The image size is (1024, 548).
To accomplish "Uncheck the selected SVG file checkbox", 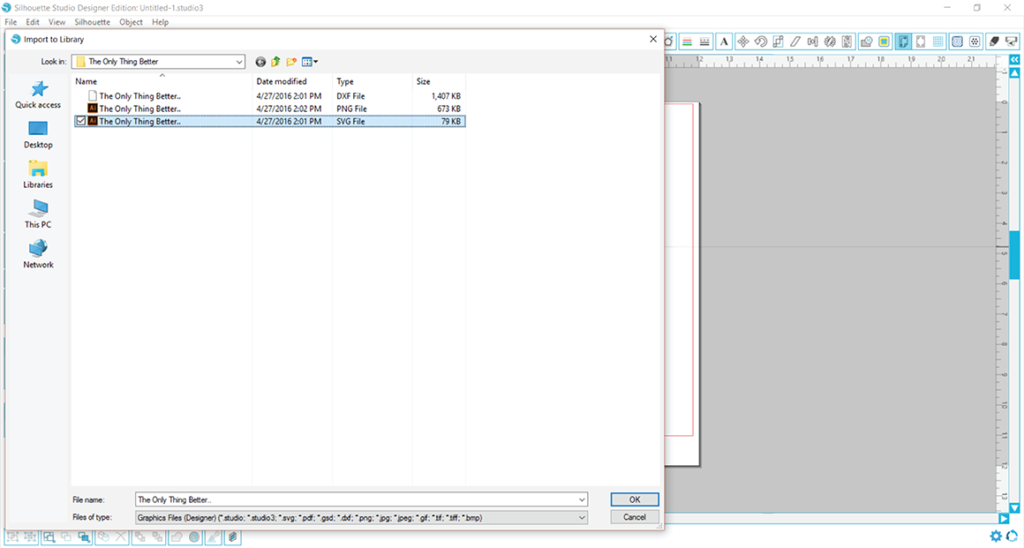I will point(81,121).
